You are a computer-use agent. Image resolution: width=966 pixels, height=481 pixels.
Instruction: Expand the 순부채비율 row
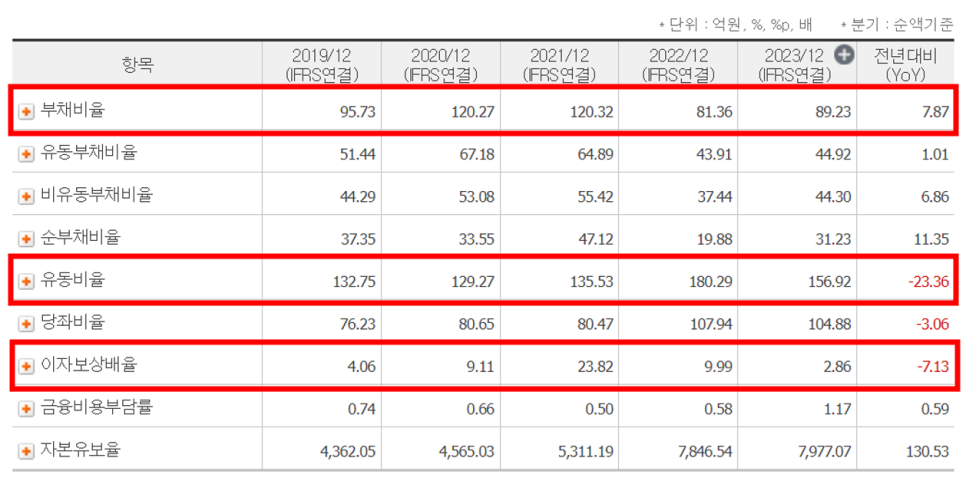pos(26,238)
